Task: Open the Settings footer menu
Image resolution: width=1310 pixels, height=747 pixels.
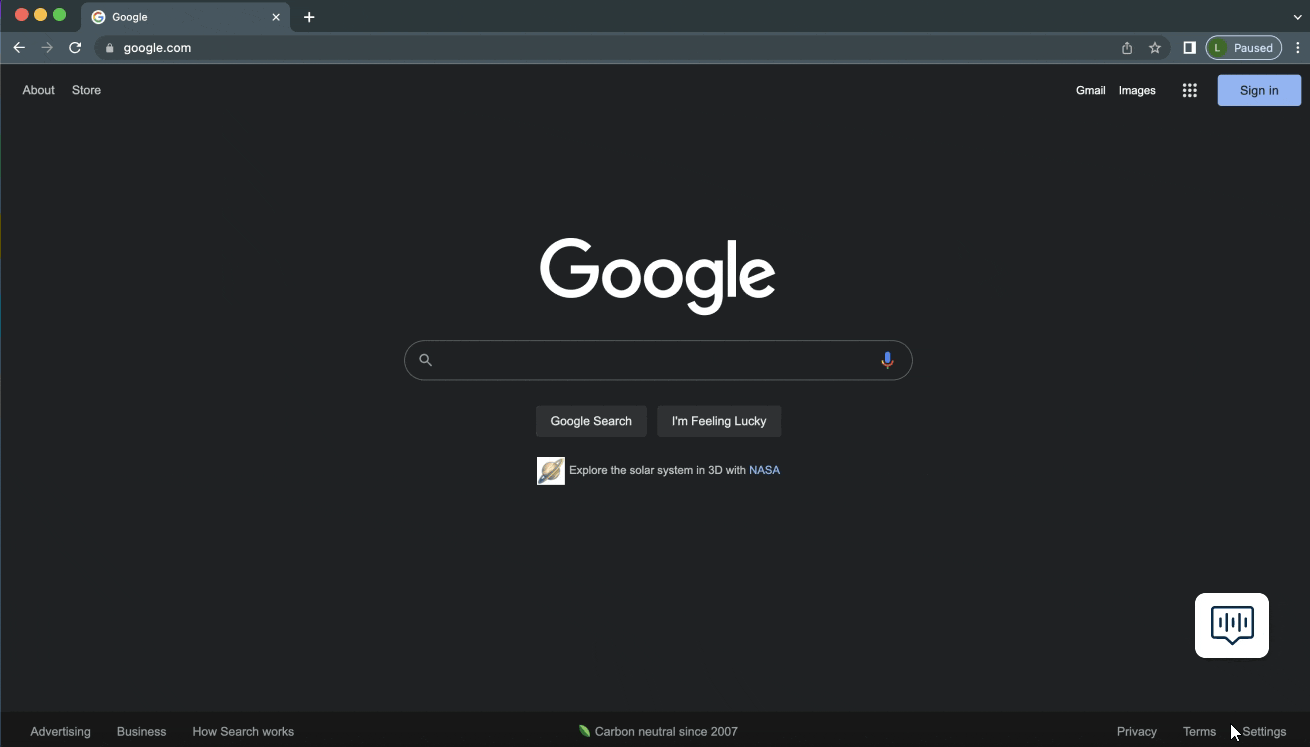Action: [x=1264, y=732]
